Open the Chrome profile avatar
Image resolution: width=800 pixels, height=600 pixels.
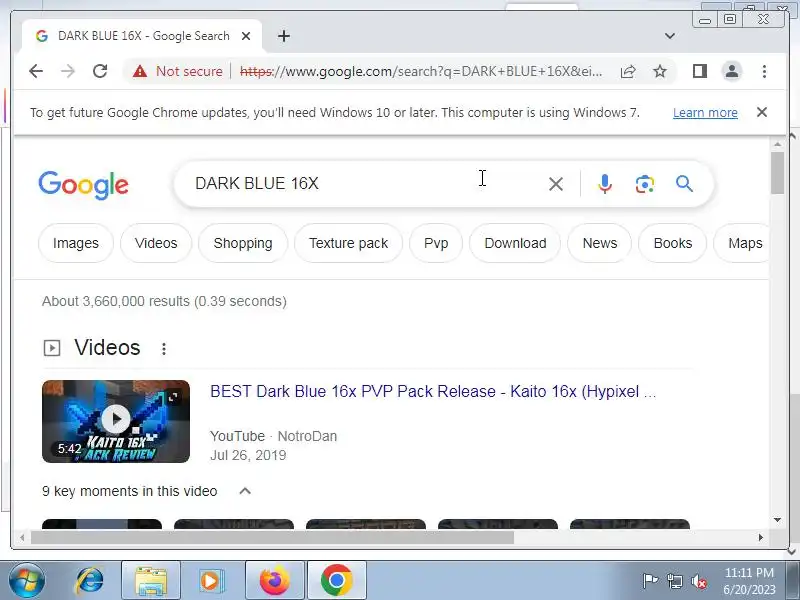(x=732, y=71)
